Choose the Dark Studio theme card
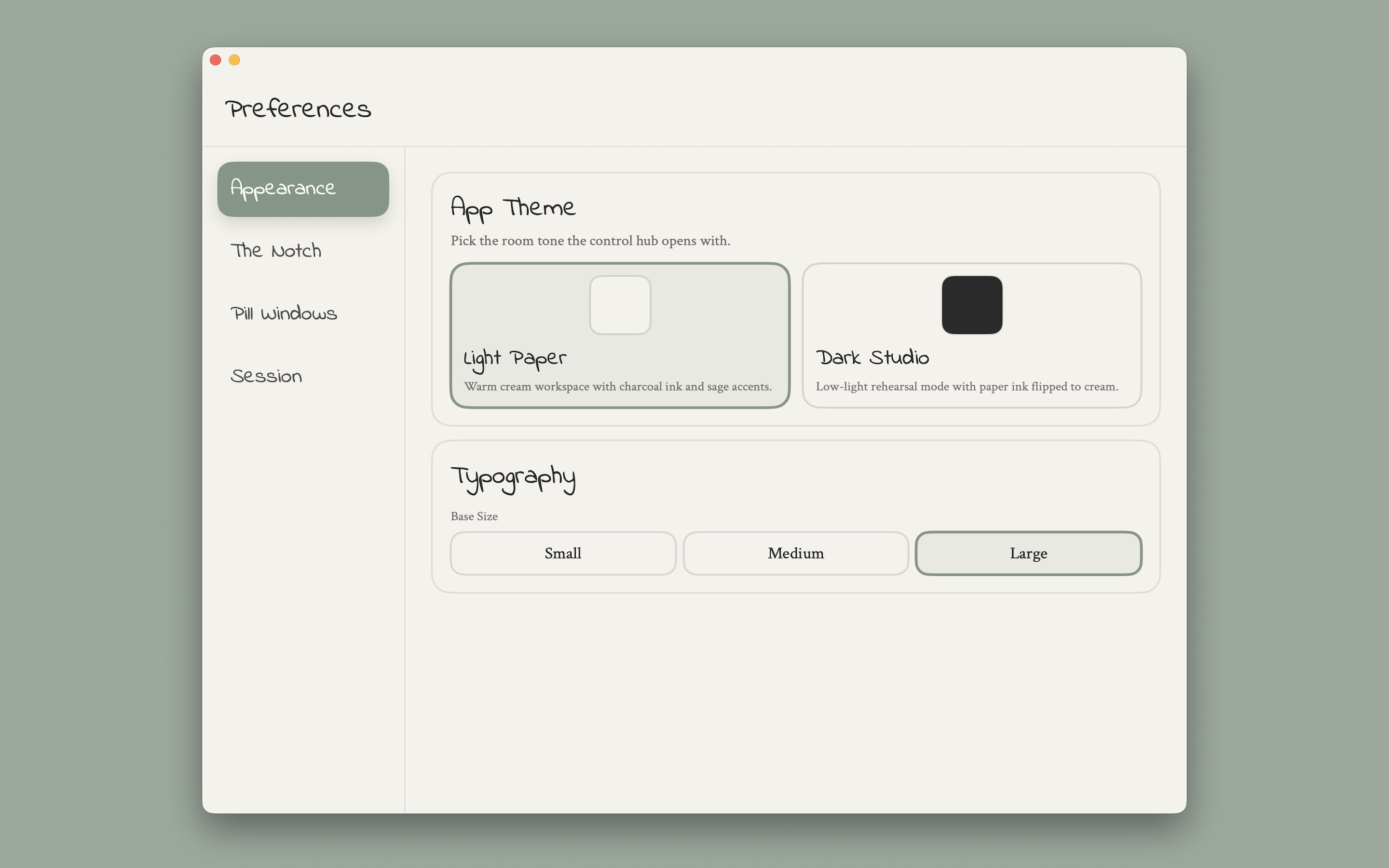 972,336
